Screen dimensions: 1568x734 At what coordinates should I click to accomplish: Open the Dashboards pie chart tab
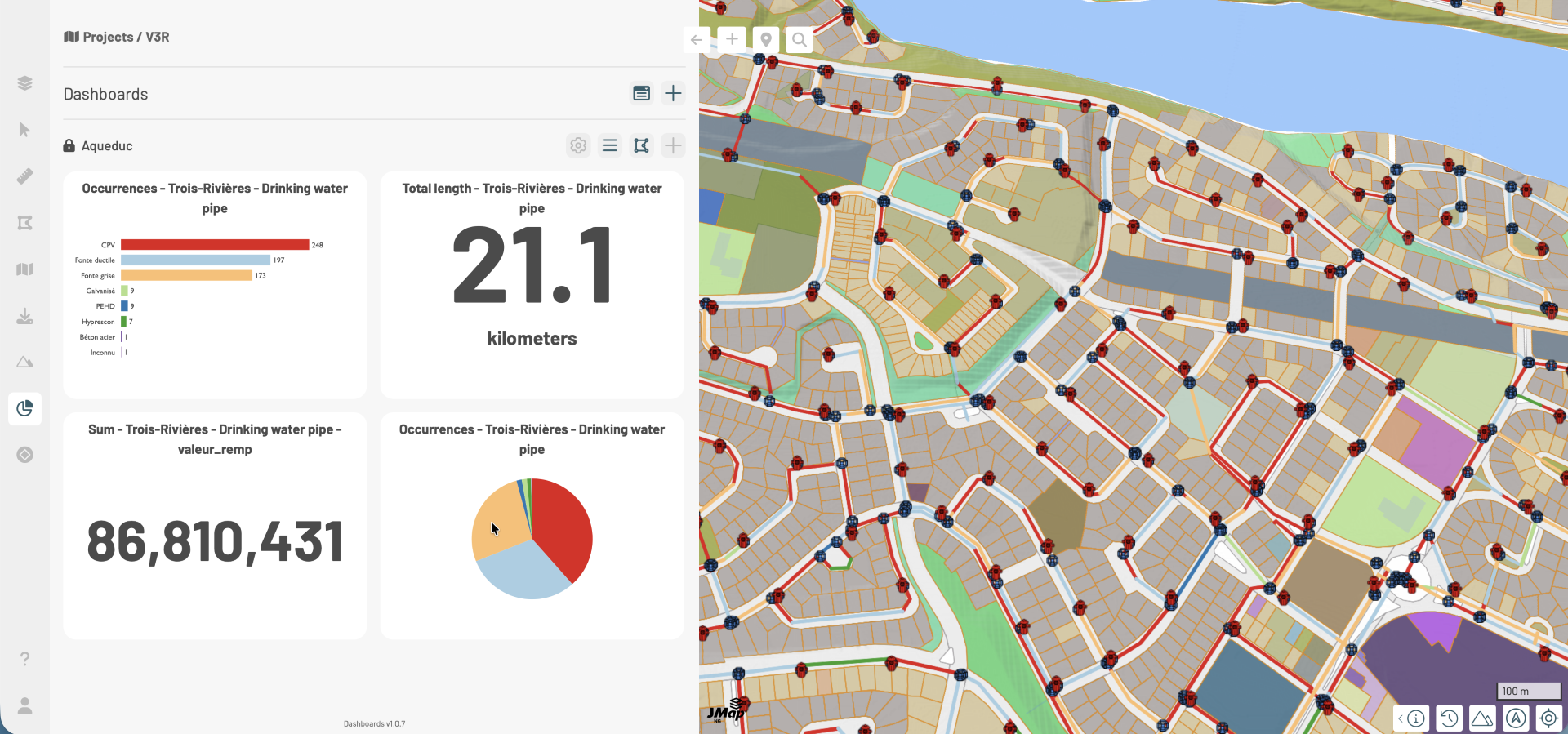coord(24,408)
